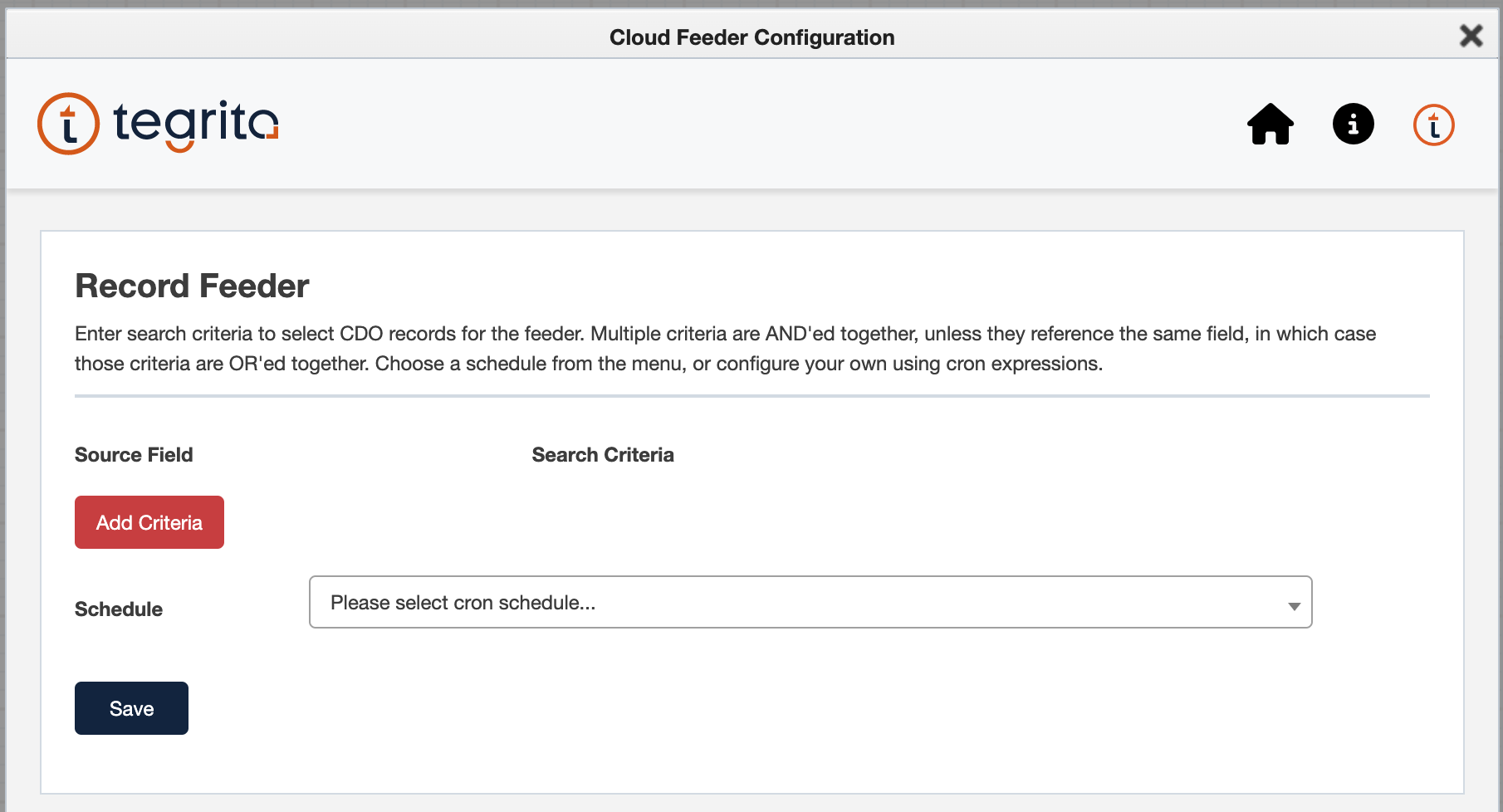This screenshot has height=812, width=1503.
Task: Go to the home page via house icon
Action: click(1270, 125)
